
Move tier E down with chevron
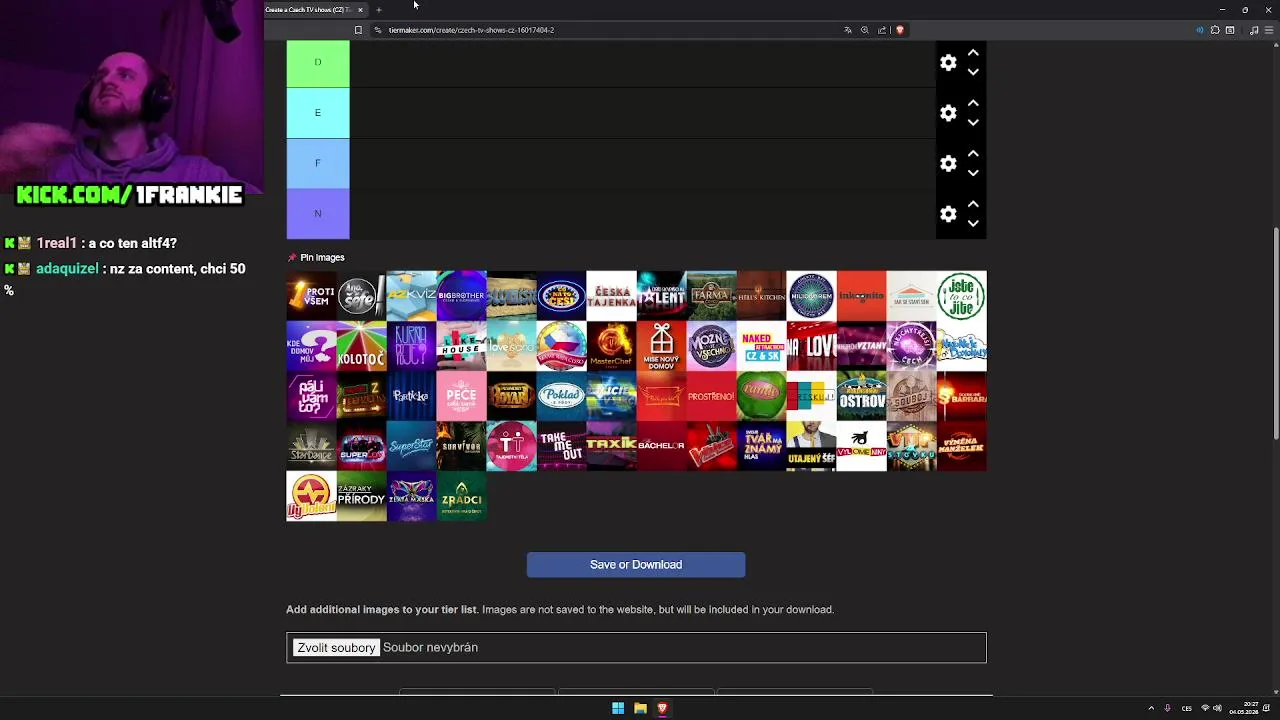click(973, 123)
